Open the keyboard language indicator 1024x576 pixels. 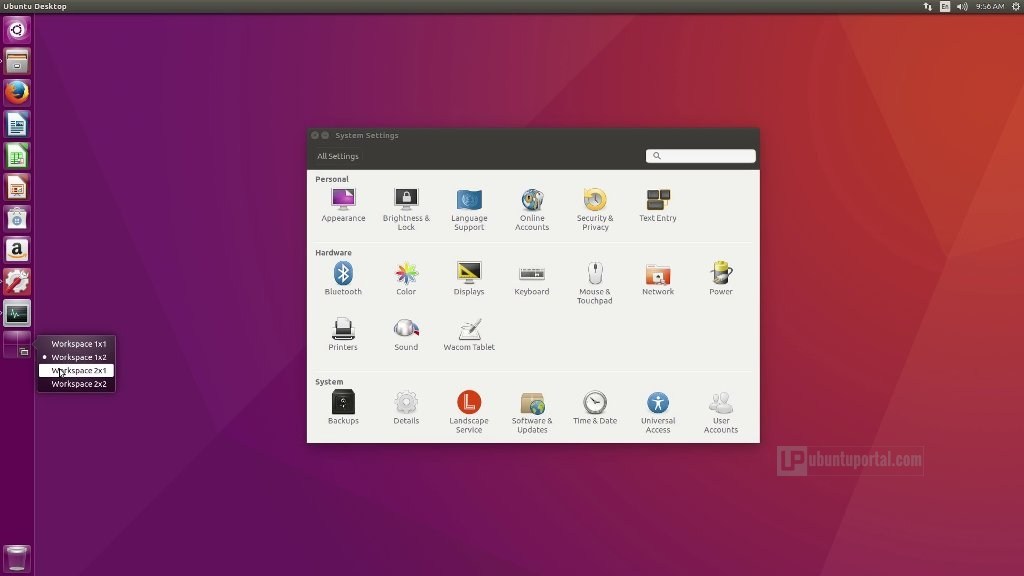coord(945,7)
